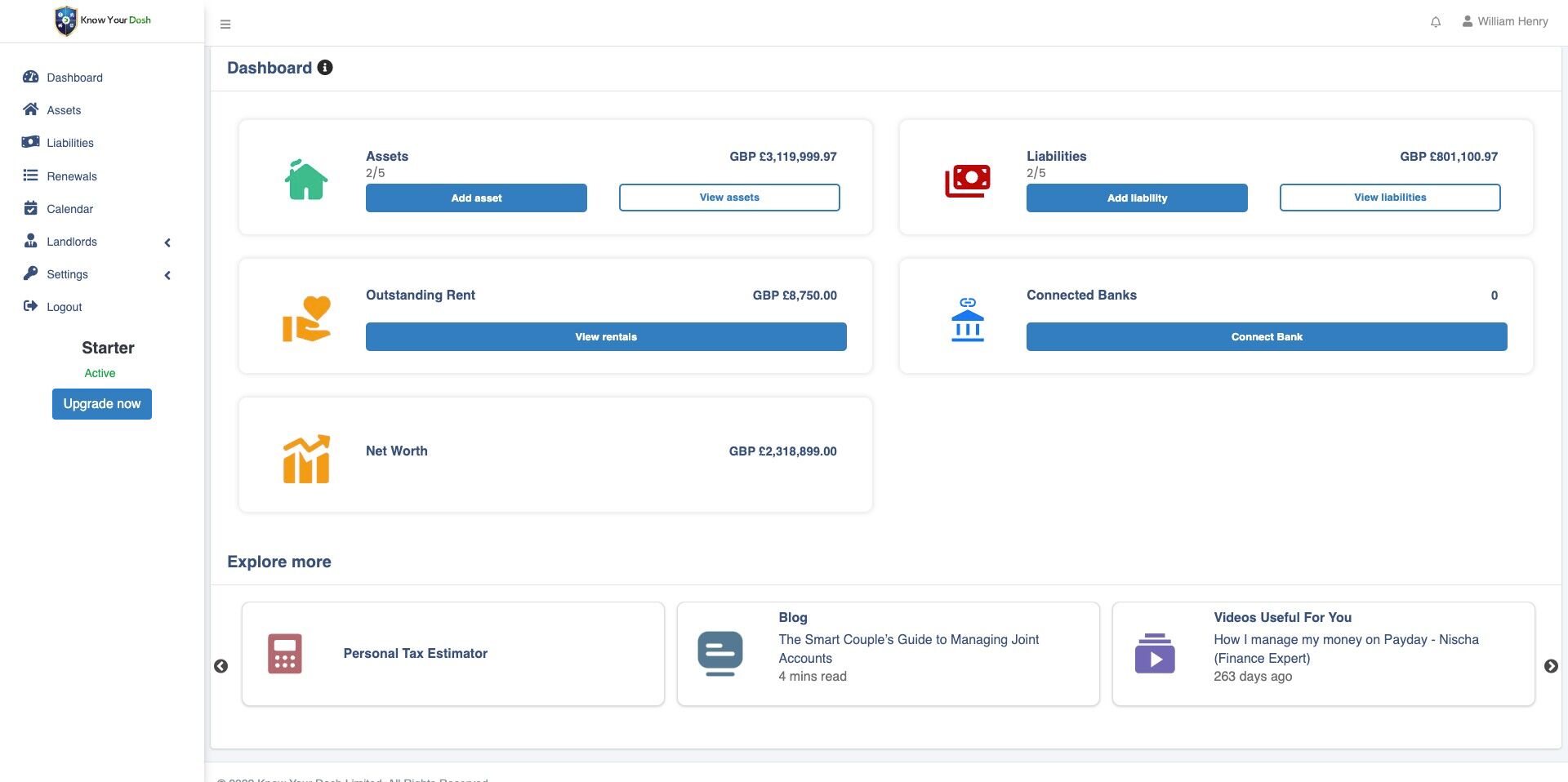Click the Upgrade now button
This screenshot has height=782, width=1568.
coord(102,404)
